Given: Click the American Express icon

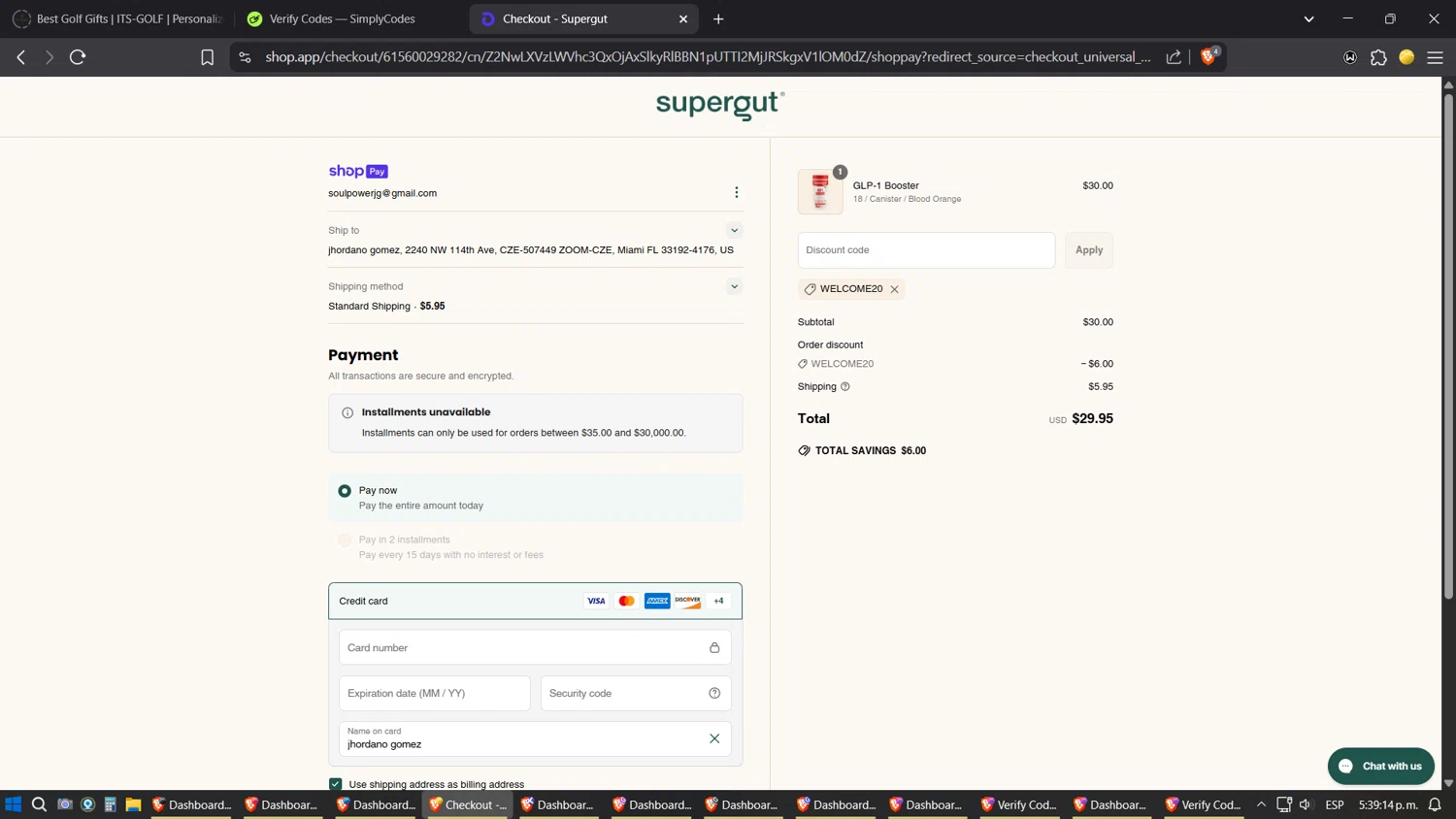Looking at the screenshot, I should click(x=657, y=601).
